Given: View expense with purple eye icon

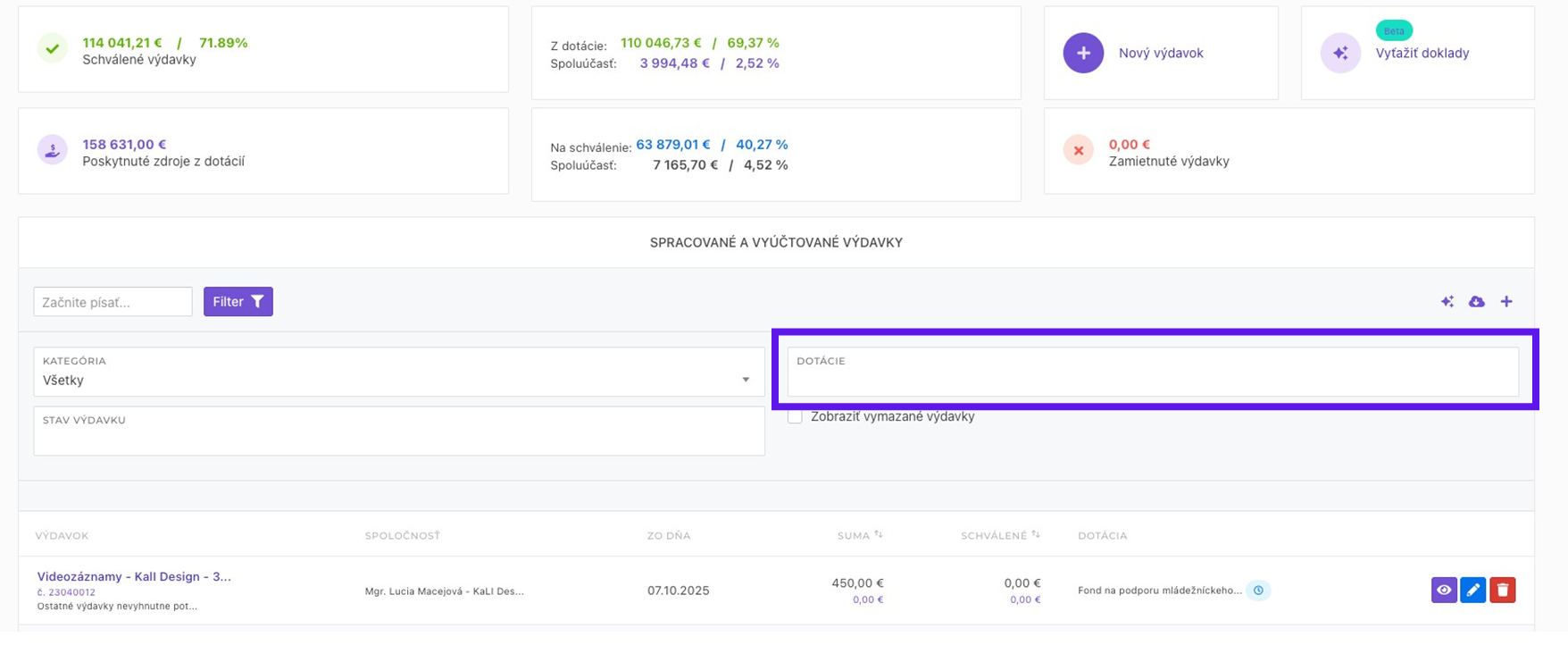Looking at the screenshot, I should point(1444,590).
